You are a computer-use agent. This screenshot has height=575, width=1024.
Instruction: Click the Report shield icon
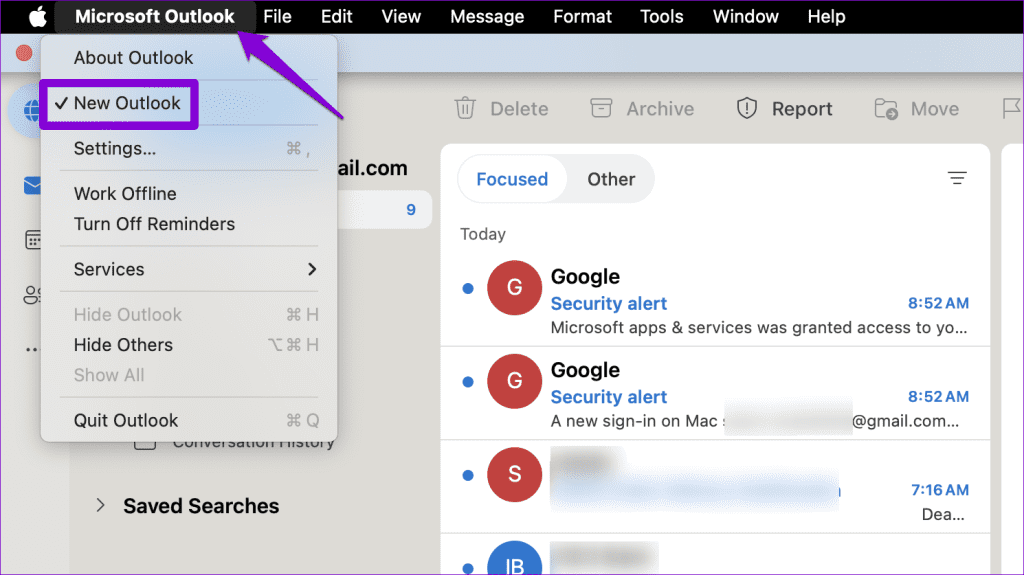coord(747,108)
